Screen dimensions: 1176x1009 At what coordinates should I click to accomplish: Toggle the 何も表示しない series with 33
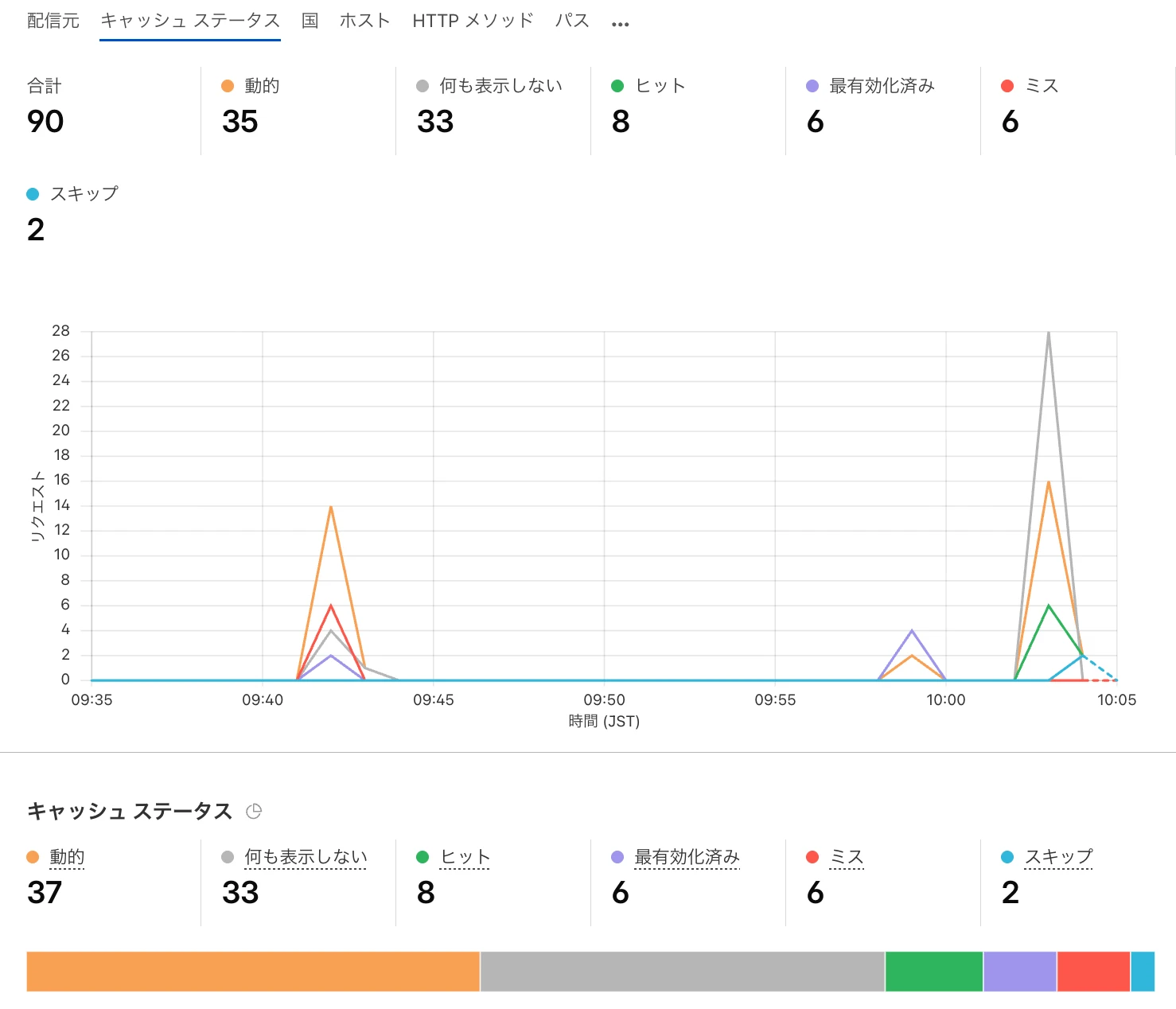click(x=489, y=86)
